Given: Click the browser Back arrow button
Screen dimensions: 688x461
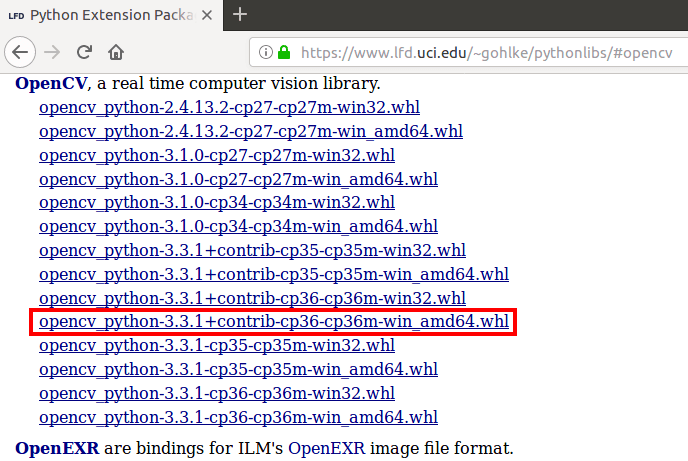Looking at the screenshot, I should pos(20,52).
